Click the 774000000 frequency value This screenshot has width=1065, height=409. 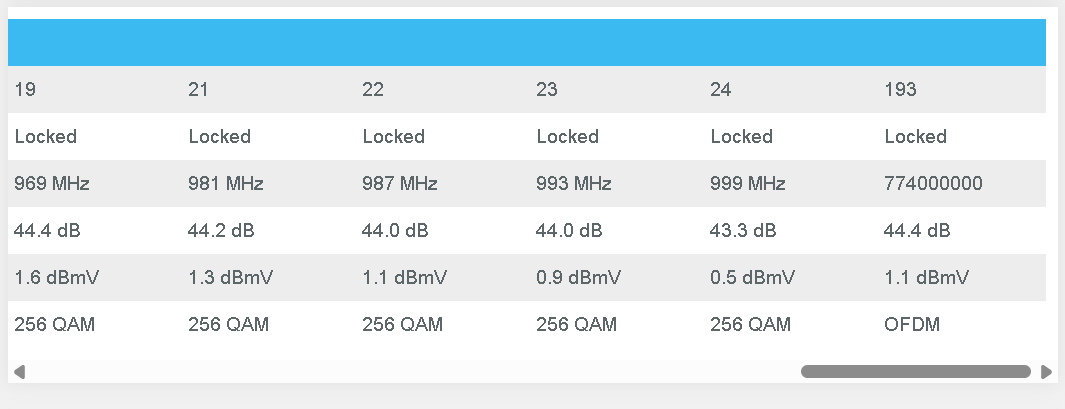(933, 183)
